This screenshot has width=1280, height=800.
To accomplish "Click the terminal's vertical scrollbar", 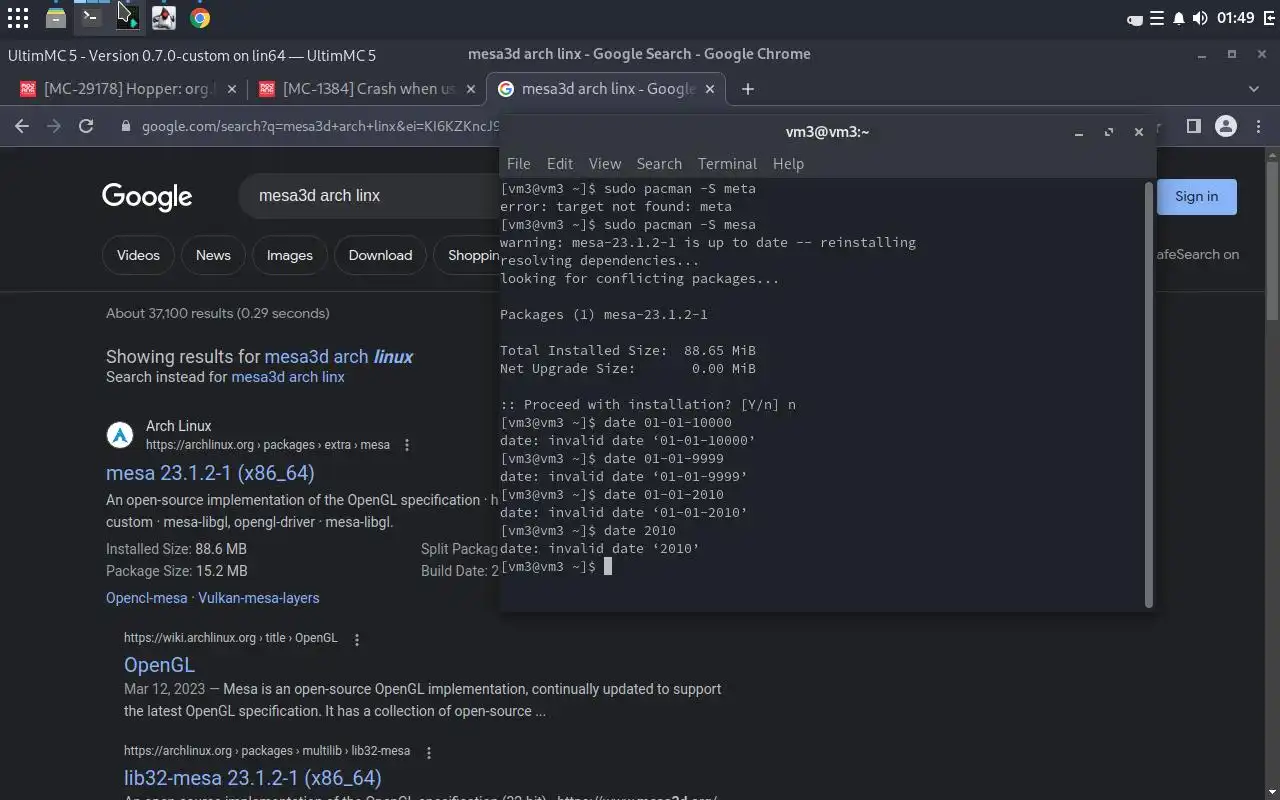I will coord(1149,394).
